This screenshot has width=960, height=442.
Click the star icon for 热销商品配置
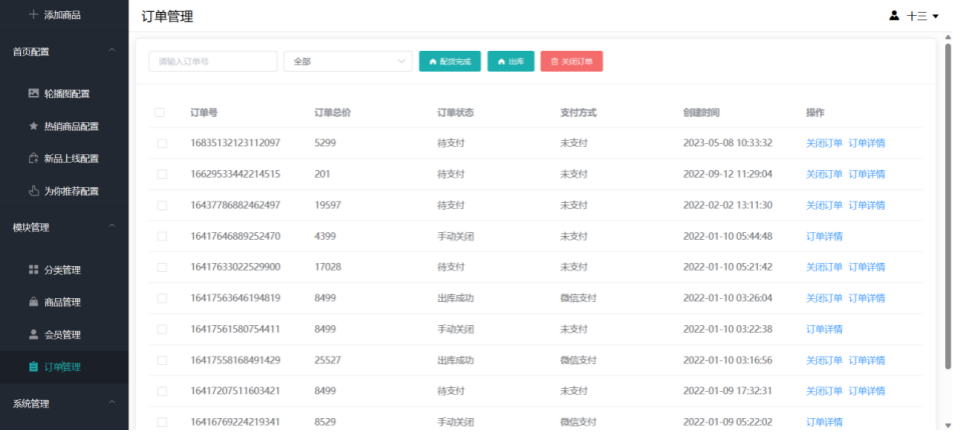click(x=33, y=127)
